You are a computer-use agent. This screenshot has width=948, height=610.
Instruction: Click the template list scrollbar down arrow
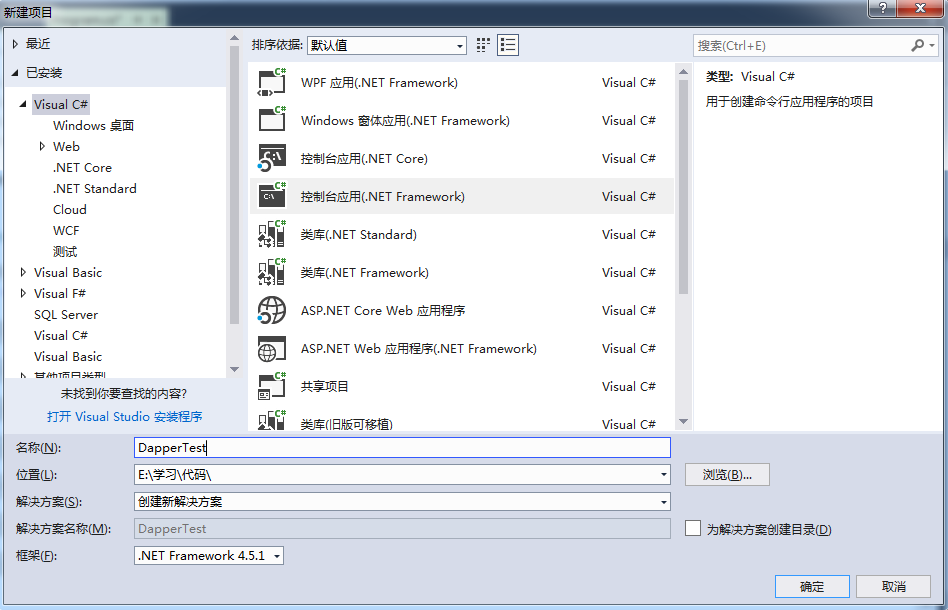(684, 421)
